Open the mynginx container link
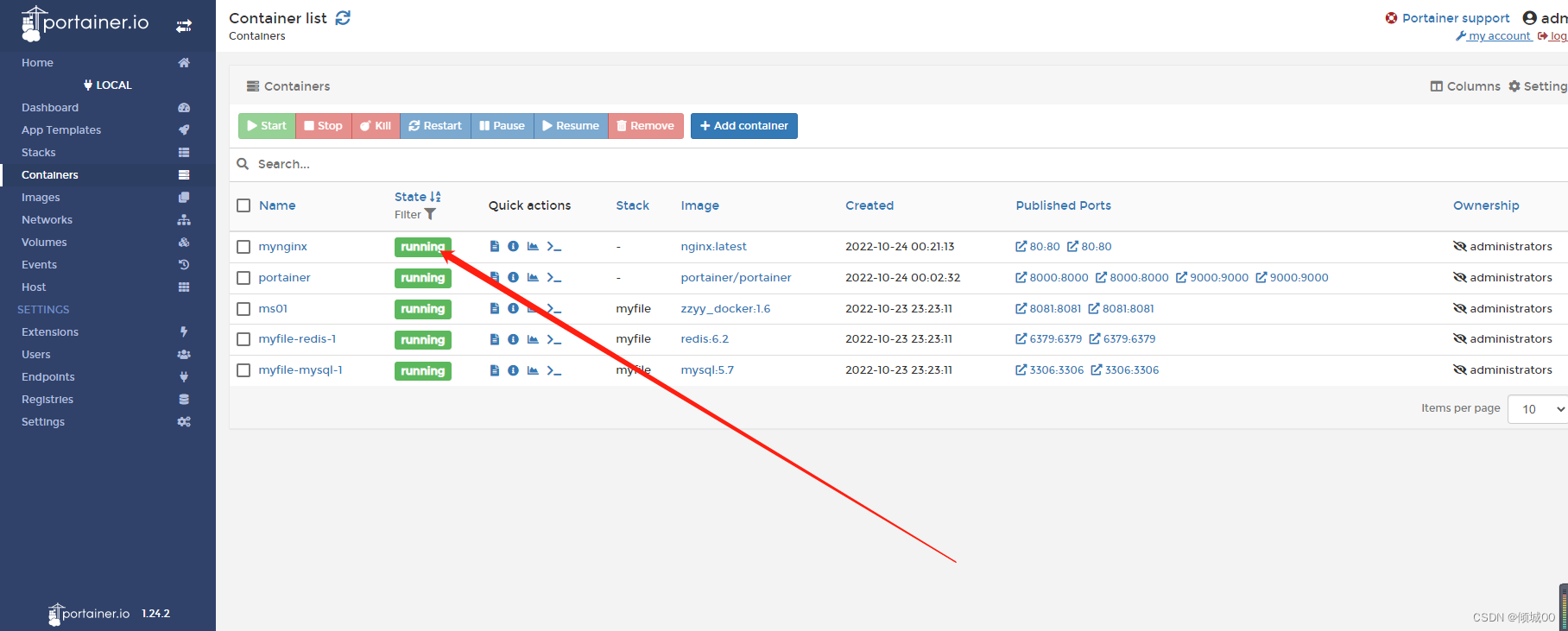 click(283, 247)
